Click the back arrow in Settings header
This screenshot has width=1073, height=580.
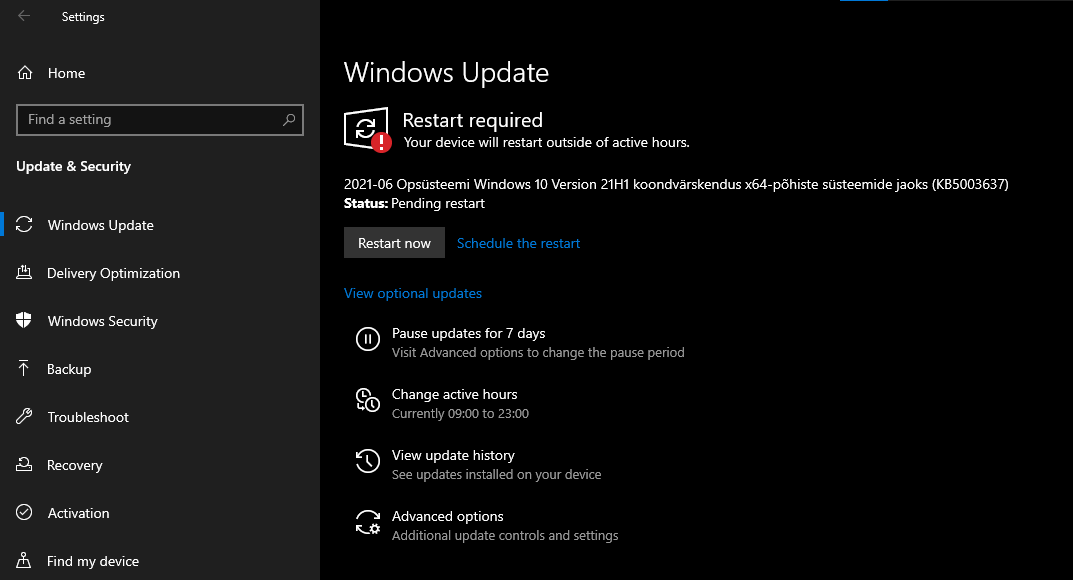click(24, 16)
